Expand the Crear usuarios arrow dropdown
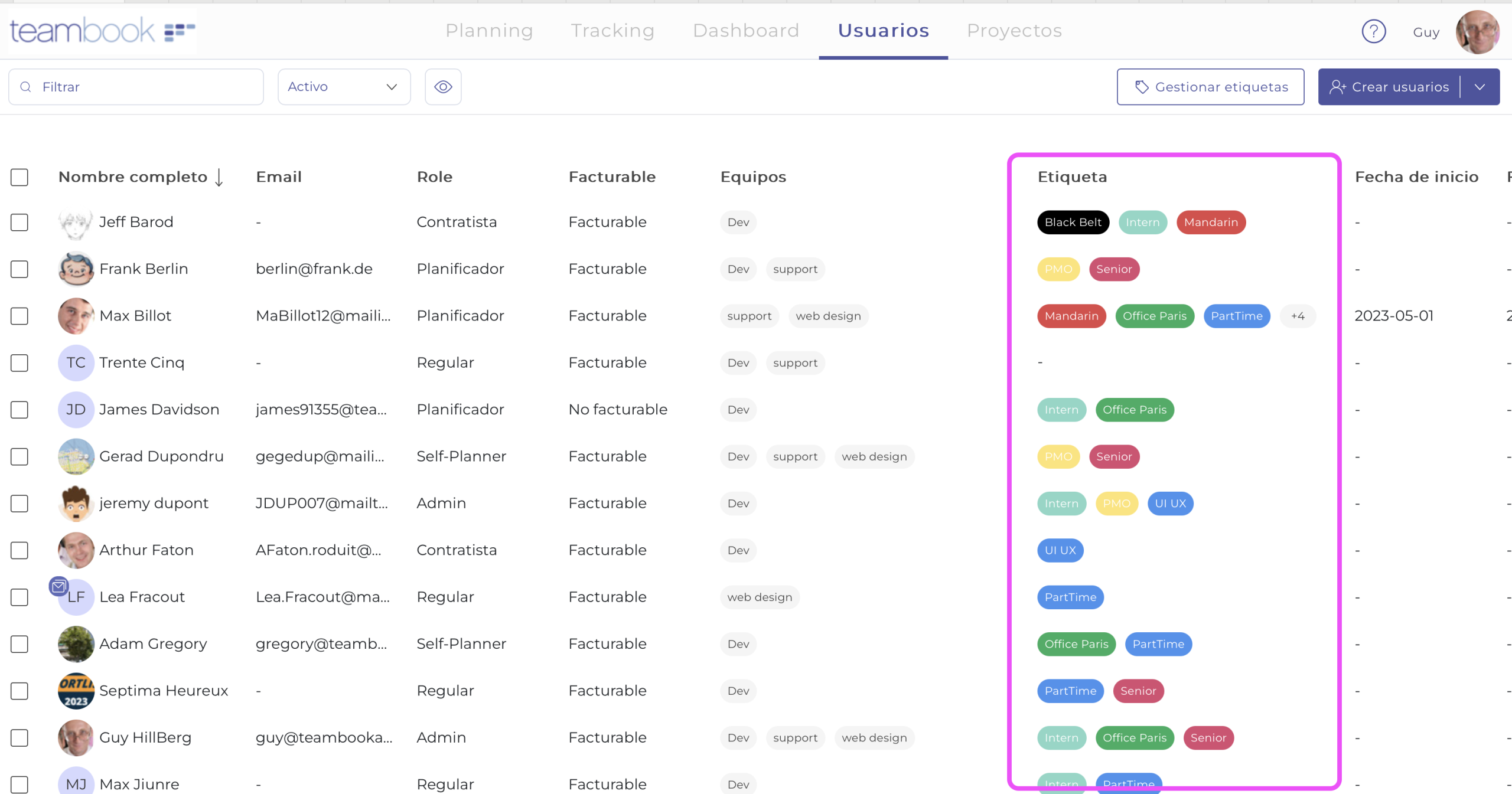The width and height of the screenshot is (1512, 794). point(1480,87)
